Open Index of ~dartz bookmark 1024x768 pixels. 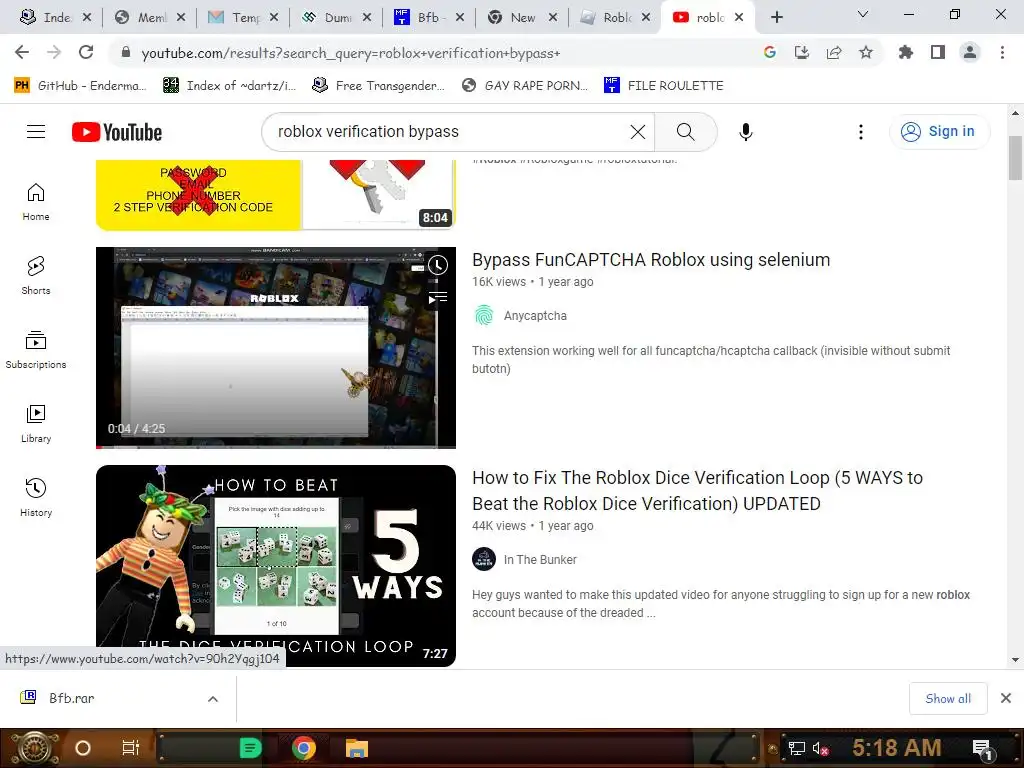click(x=229, y=86)
